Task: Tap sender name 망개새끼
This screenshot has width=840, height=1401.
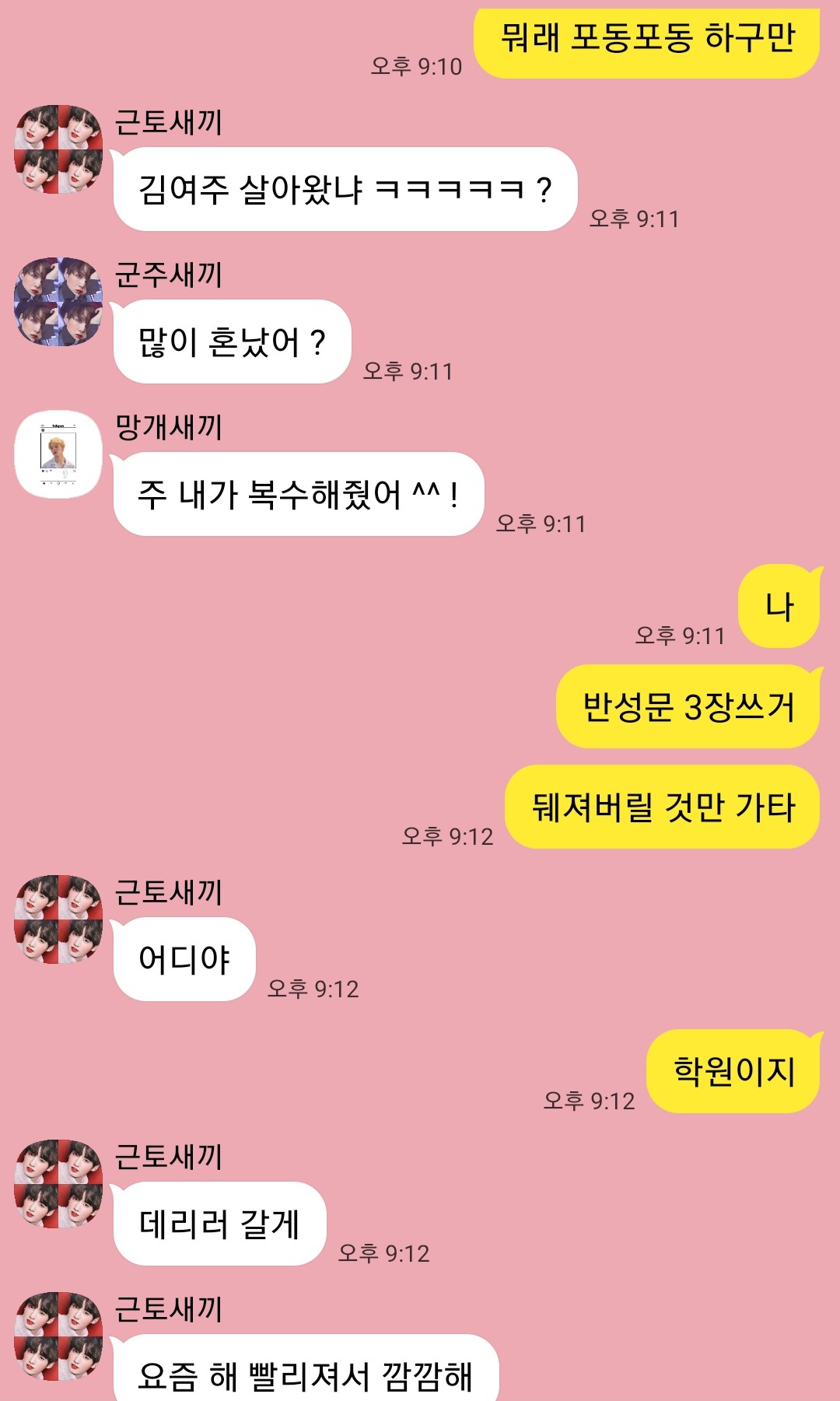Action: coord(169,427)
